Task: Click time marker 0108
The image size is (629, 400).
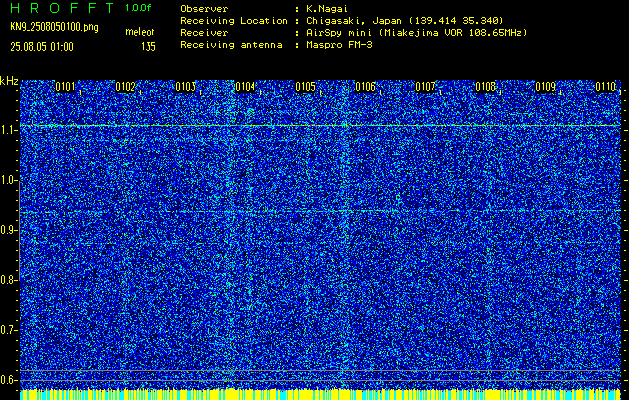Action: point(485,87)
